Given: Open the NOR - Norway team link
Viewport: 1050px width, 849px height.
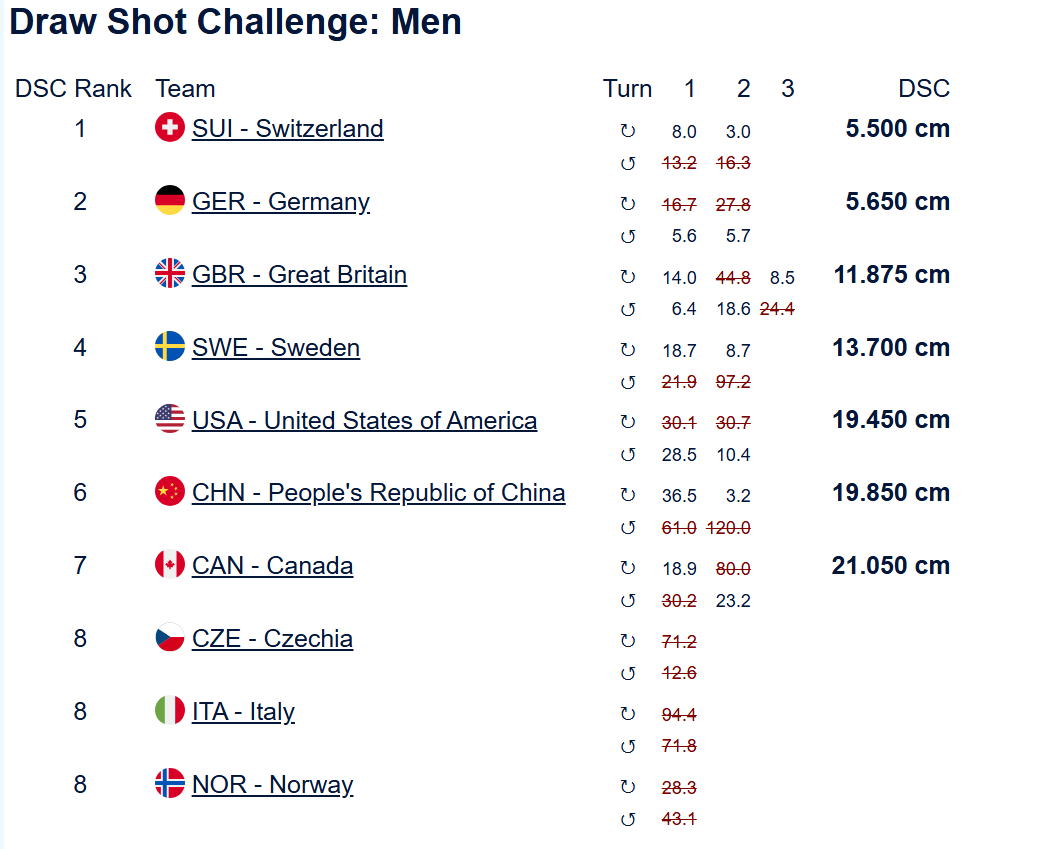Looking at the screenshot, I should (x=272, y=785).
